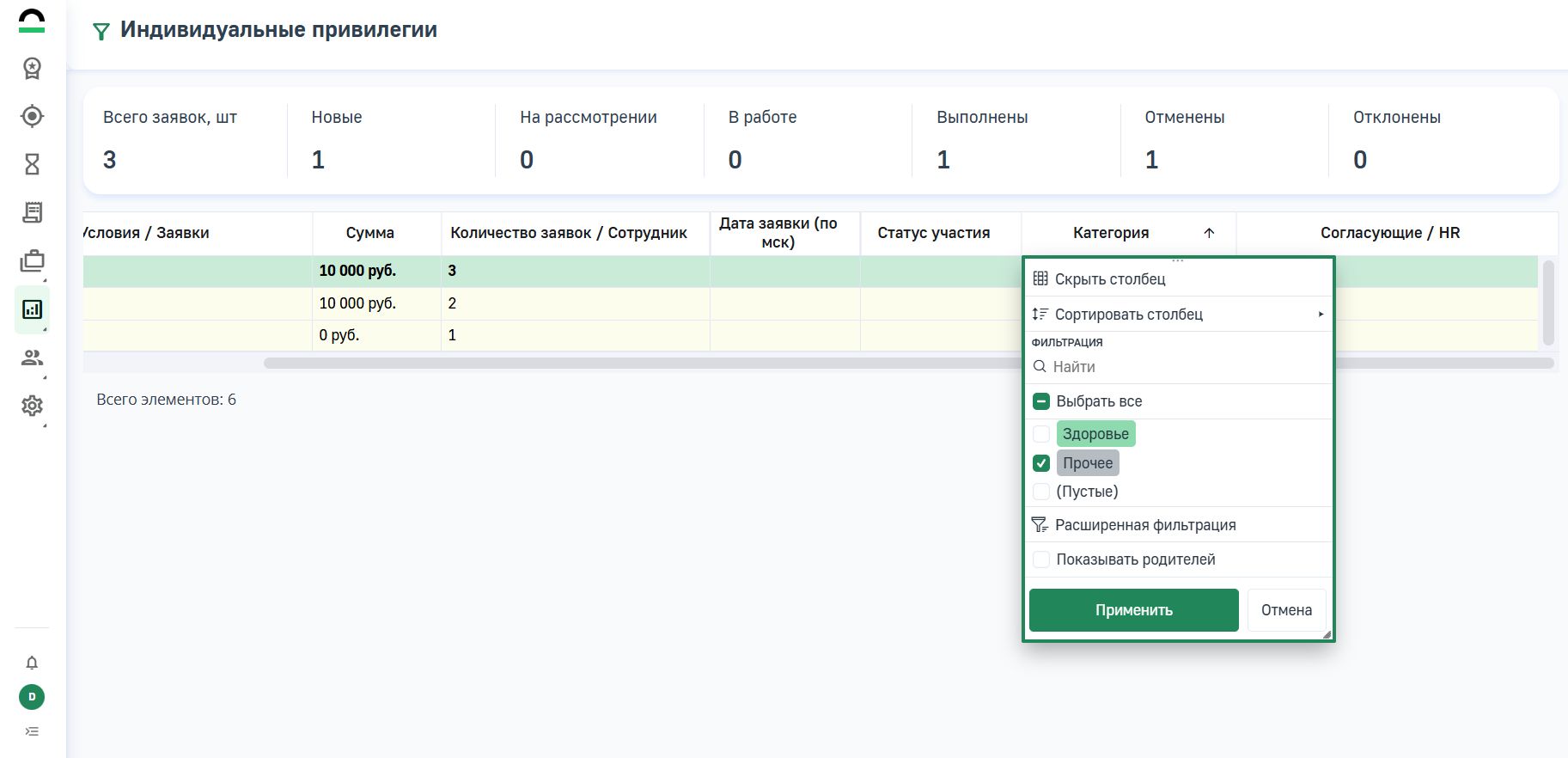Click the hourglass icon in sidebar
Image resolution: width=1568 pixels, height=758 pixels.
coord(32,164)
